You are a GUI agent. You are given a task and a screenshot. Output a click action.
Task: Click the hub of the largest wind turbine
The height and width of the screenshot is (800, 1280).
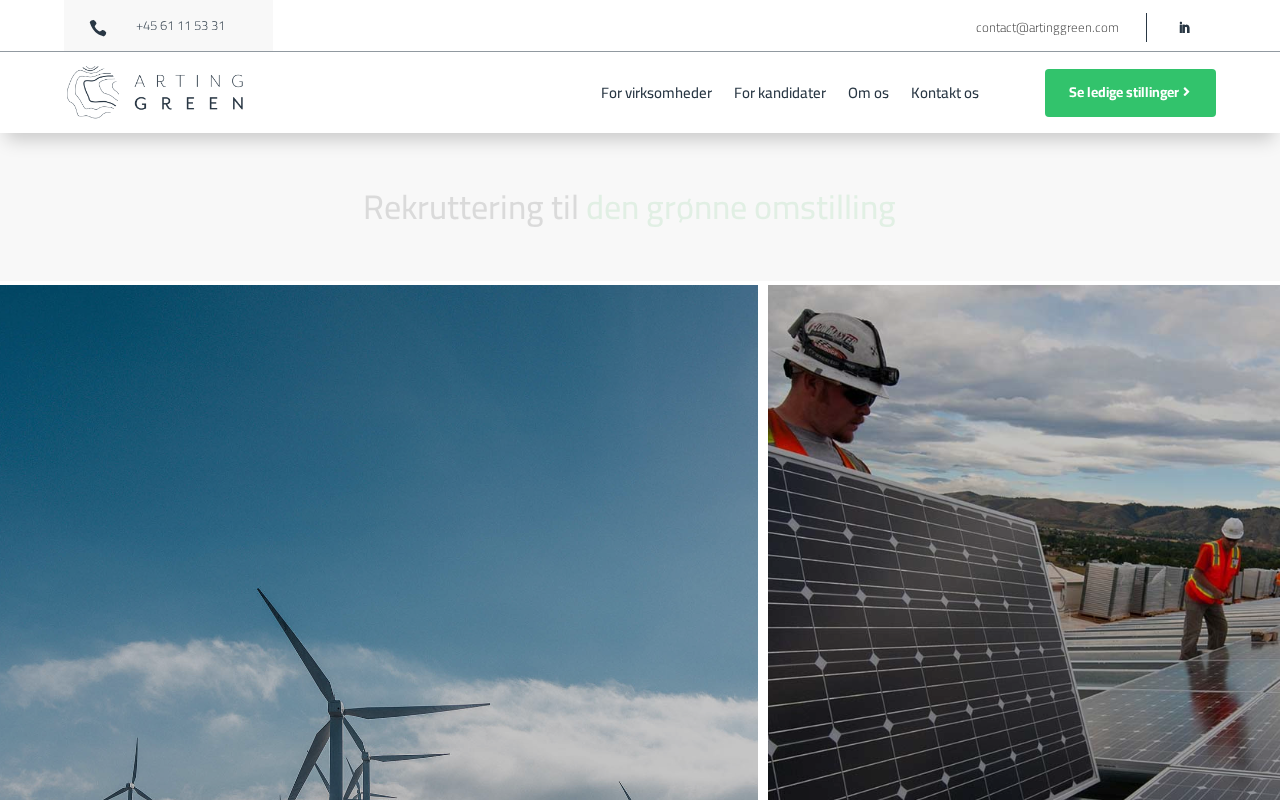[x=335, y=709]
